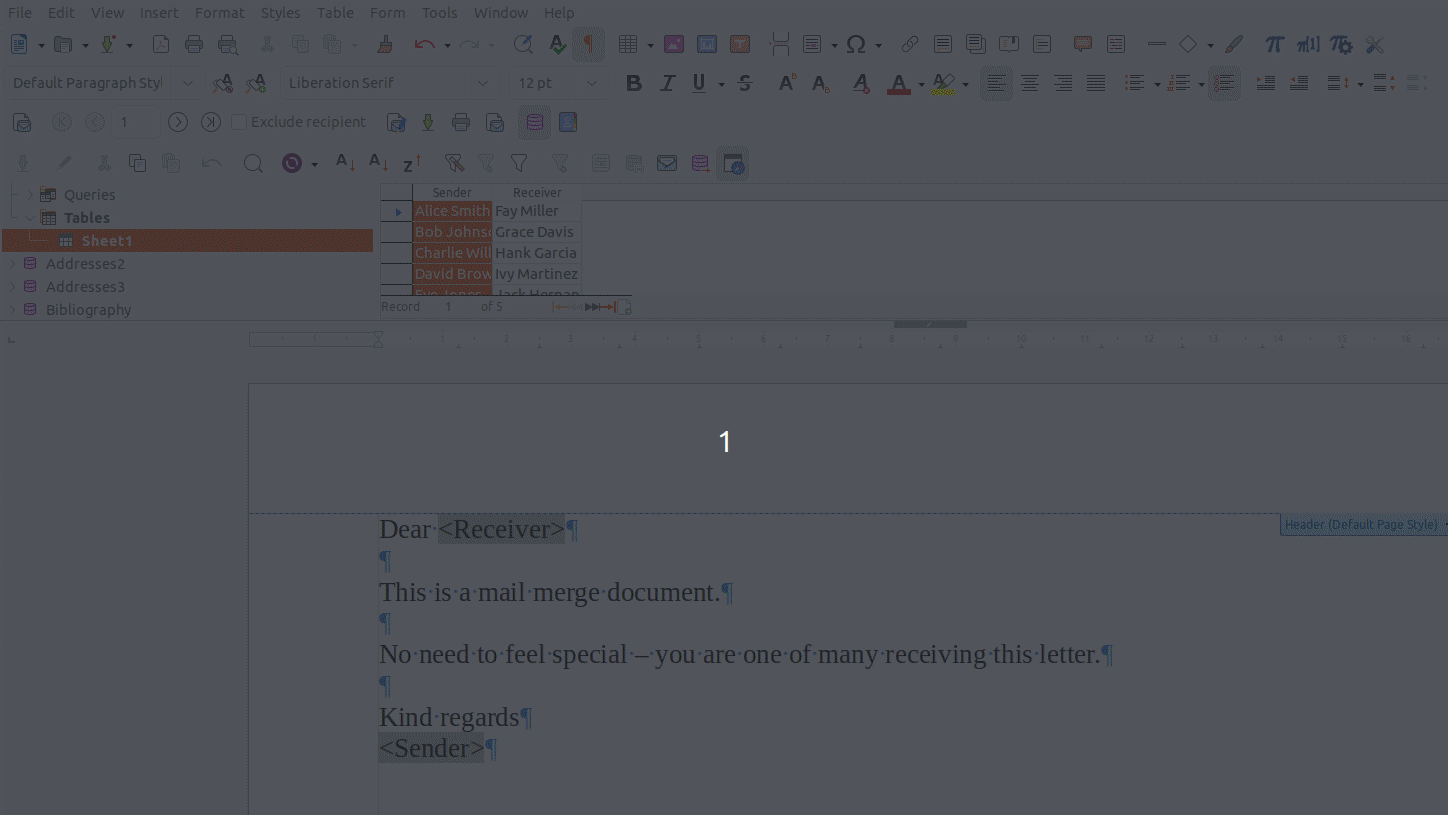
Task: Click the Export as PDF icon
Action: pos(161,44)
